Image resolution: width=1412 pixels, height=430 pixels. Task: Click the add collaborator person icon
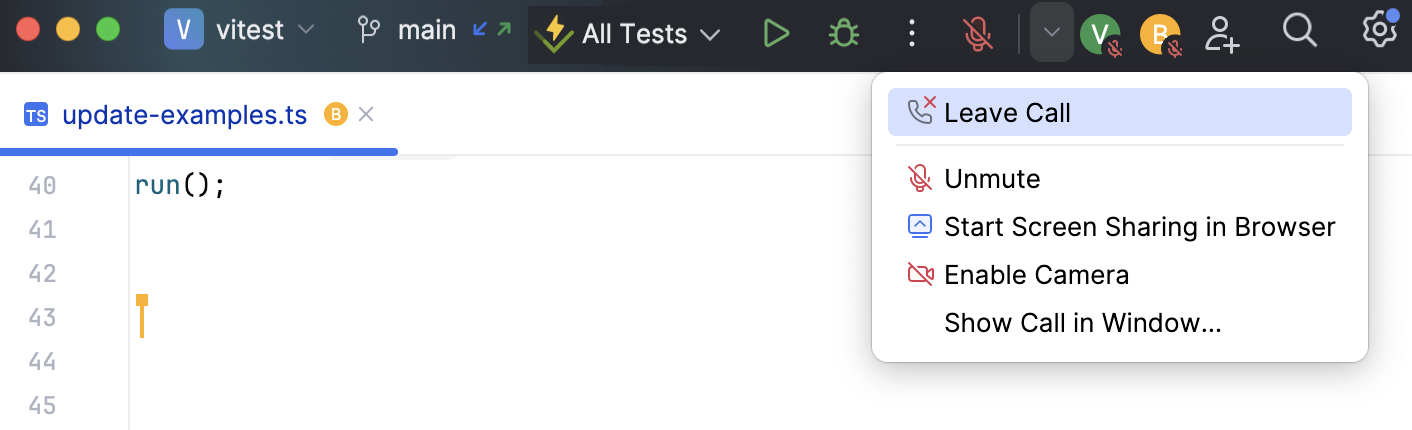click(x=1222, y=33)
